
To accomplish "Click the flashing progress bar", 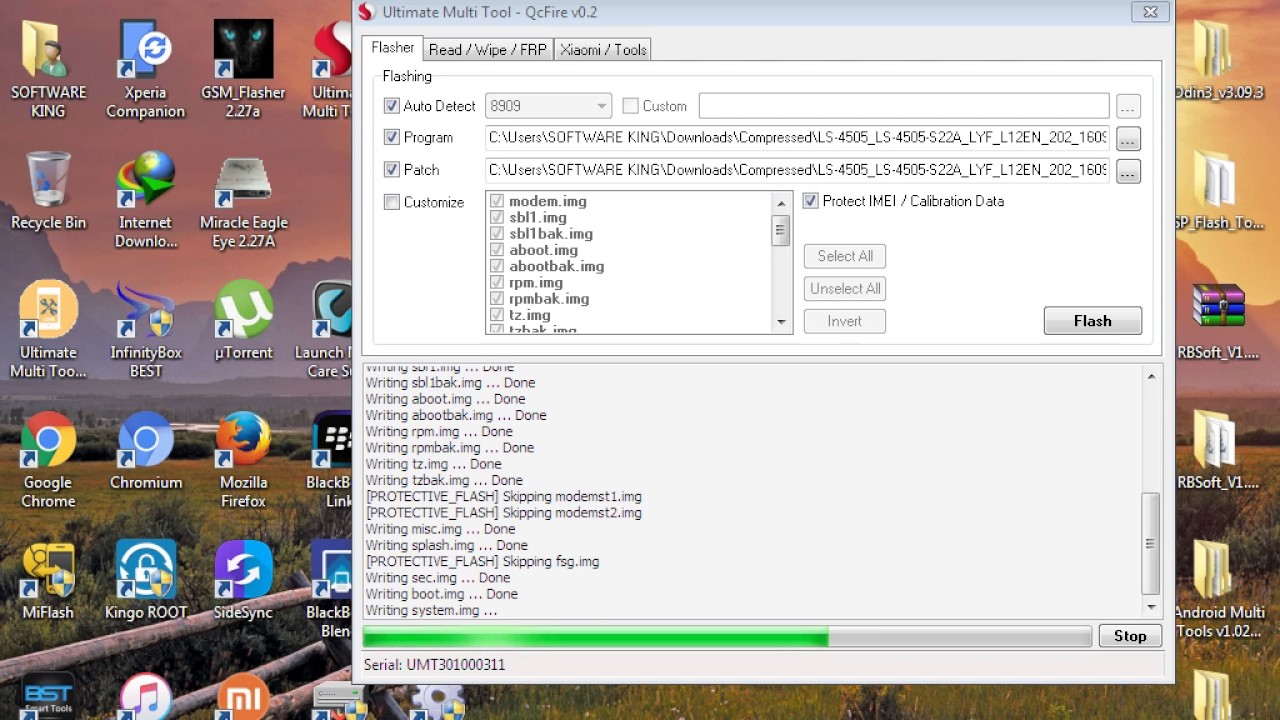I will tap(727, 637).
